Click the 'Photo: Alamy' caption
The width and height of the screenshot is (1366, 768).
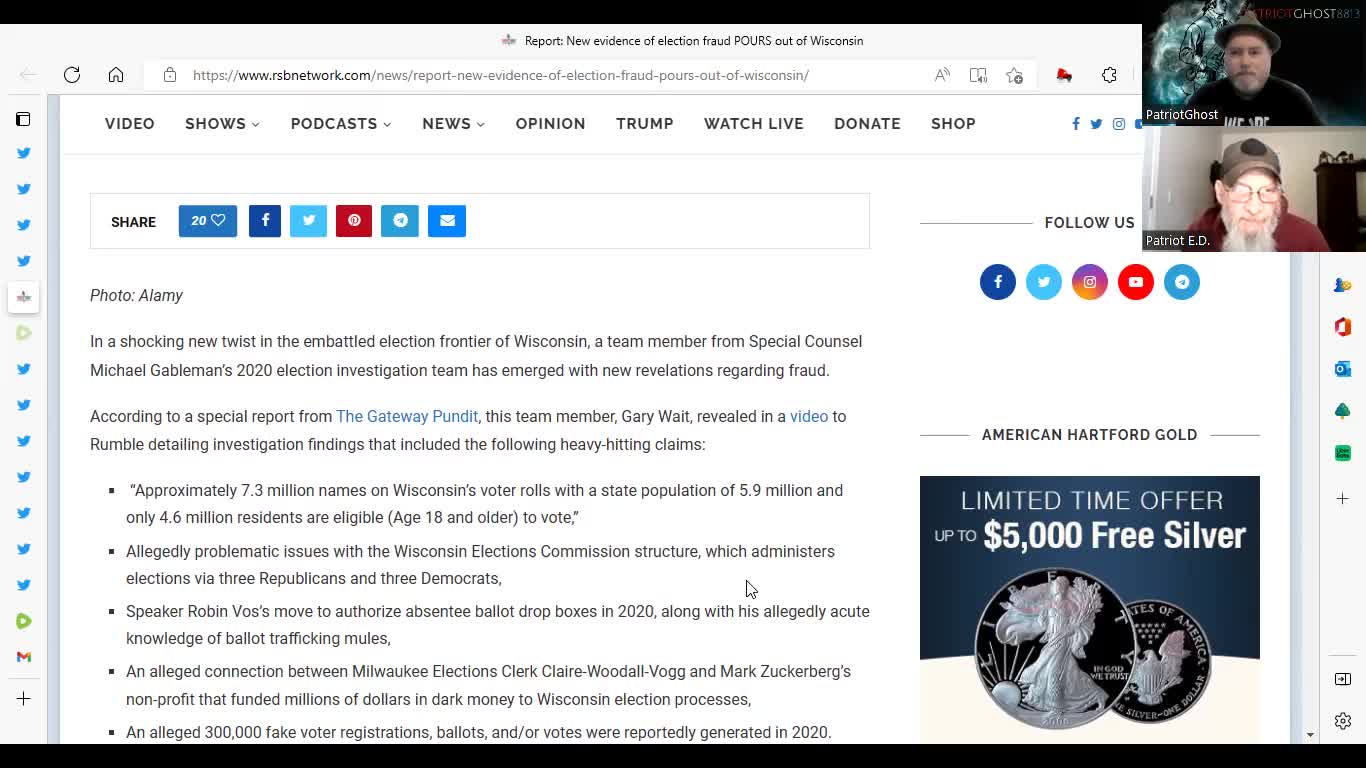tap(136, 296)
